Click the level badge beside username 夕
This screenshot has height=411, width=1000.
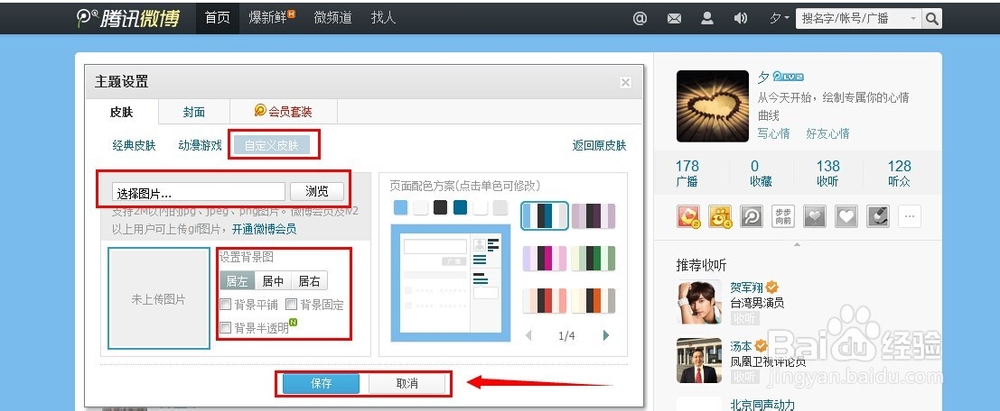788,77
